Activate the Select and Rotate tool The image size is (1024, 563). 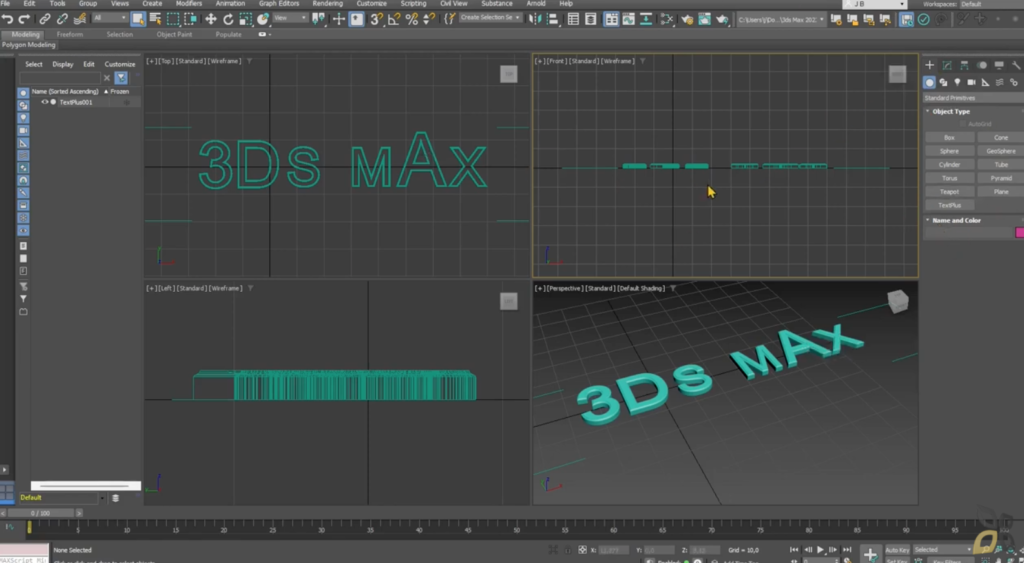pyautogui.click(x=228, y=19)
